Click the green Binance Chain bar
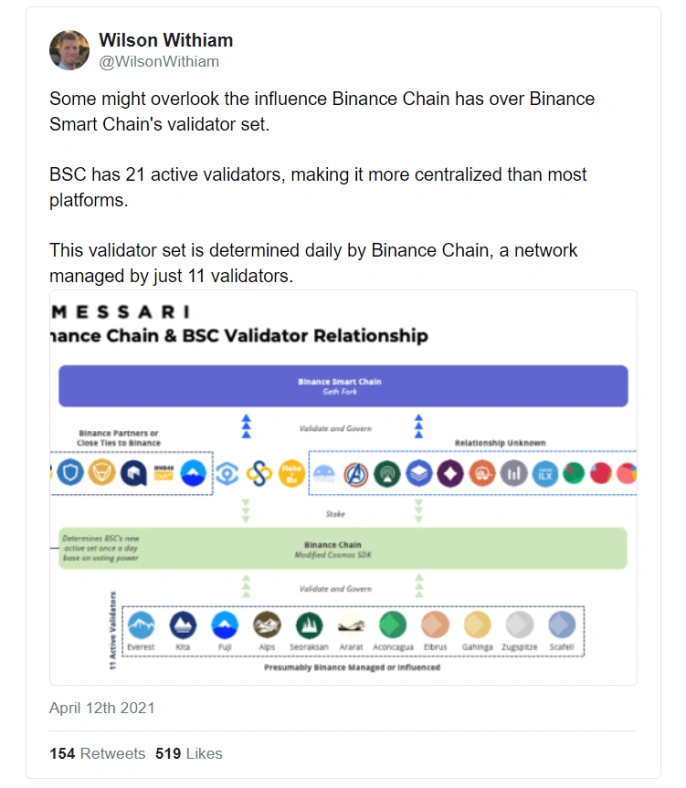This screenshot has width=686, height=788. [x=342, y=549]
